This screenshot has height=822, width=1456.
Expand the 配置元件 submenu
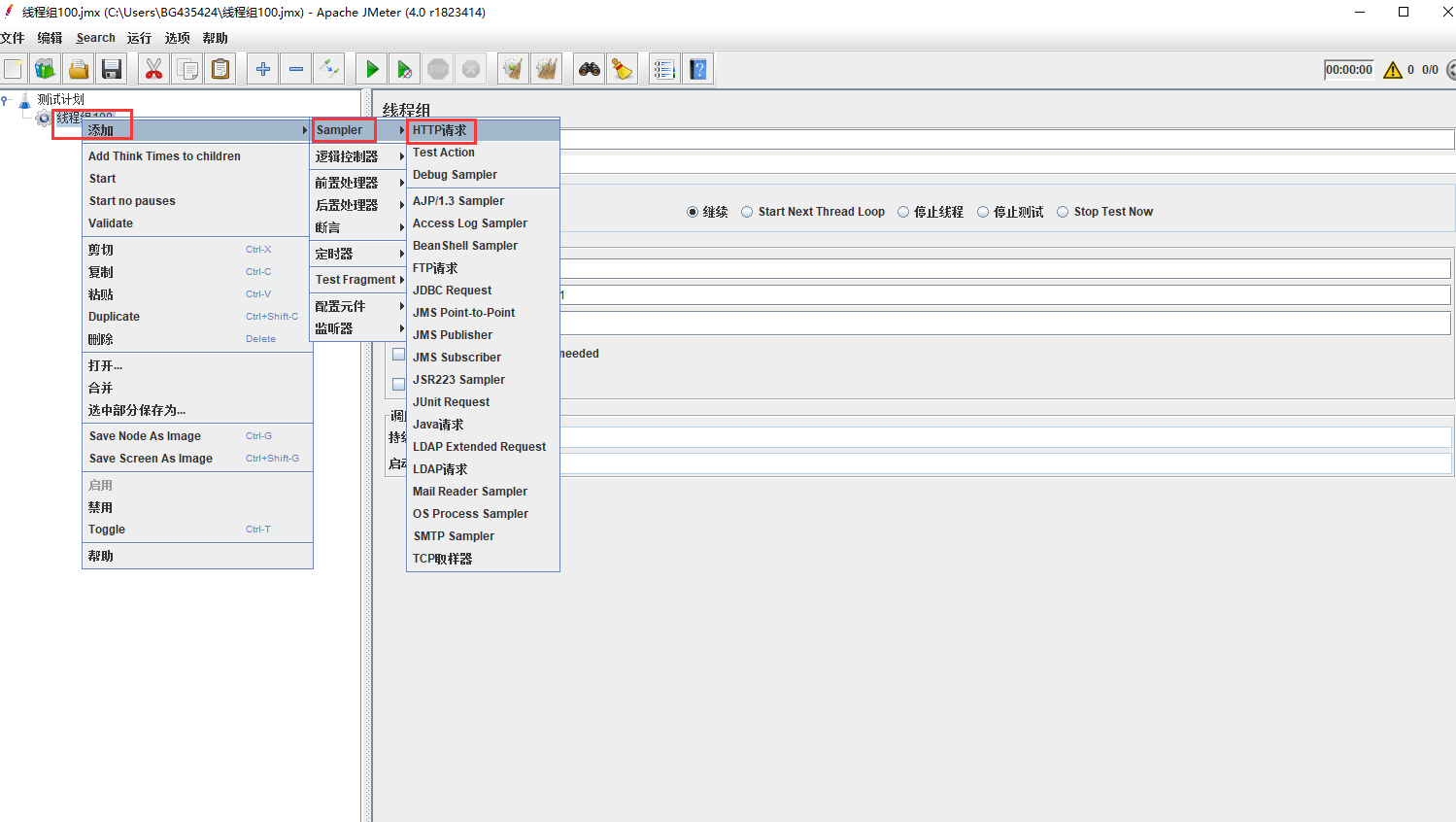357,306
